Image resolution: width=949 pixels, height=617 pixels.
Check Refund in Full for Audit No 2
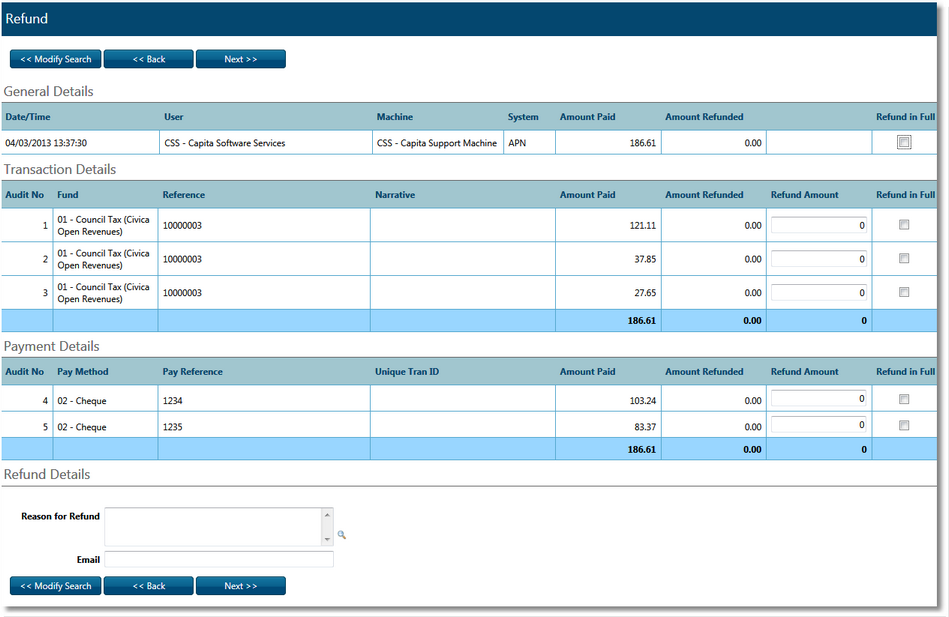(x=904, y=256)
